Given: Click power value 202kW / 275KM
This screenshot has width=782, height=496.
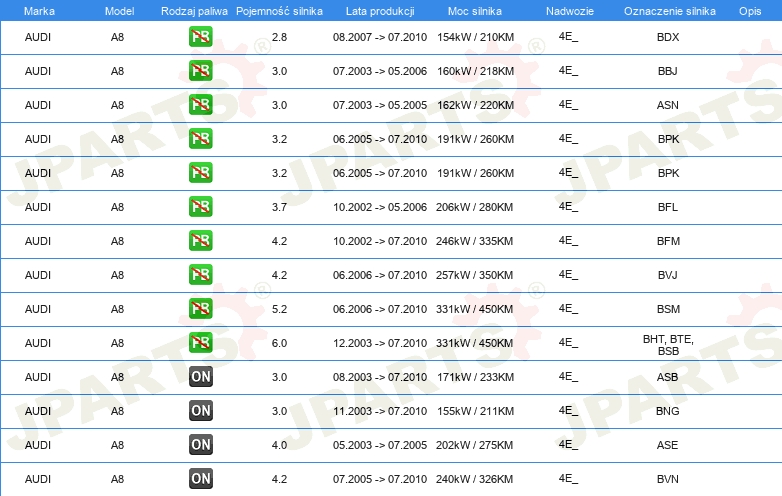Looking at the screenshot, I should (x=474, y=445).
